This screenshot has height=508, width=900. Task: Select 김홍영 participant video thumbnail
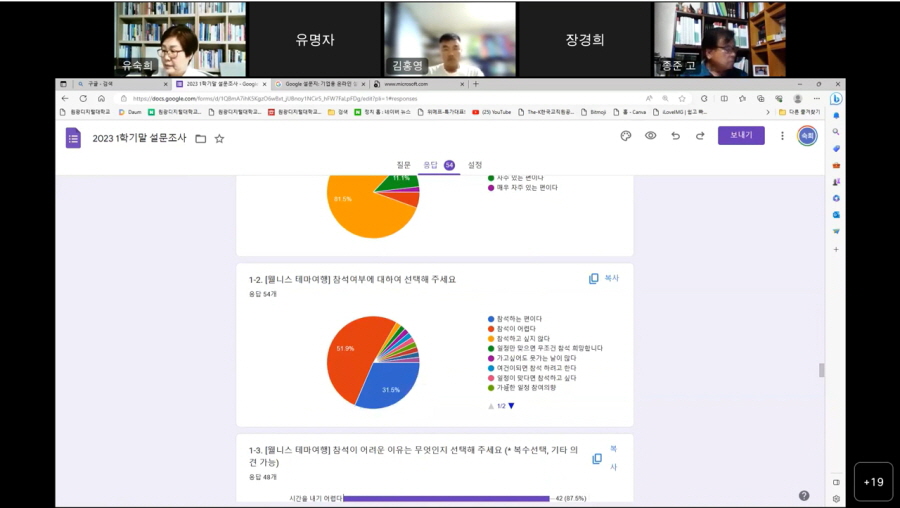450,39
